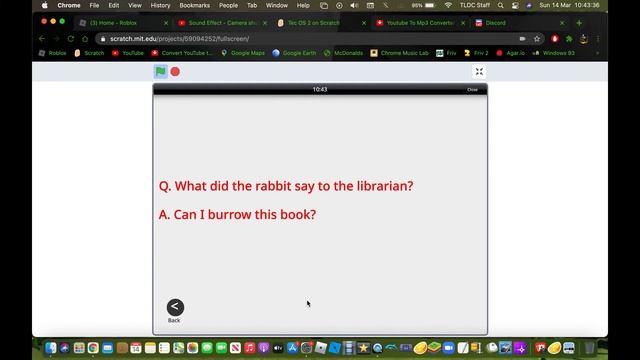Go back one page in Chrome

click(42, 39)
